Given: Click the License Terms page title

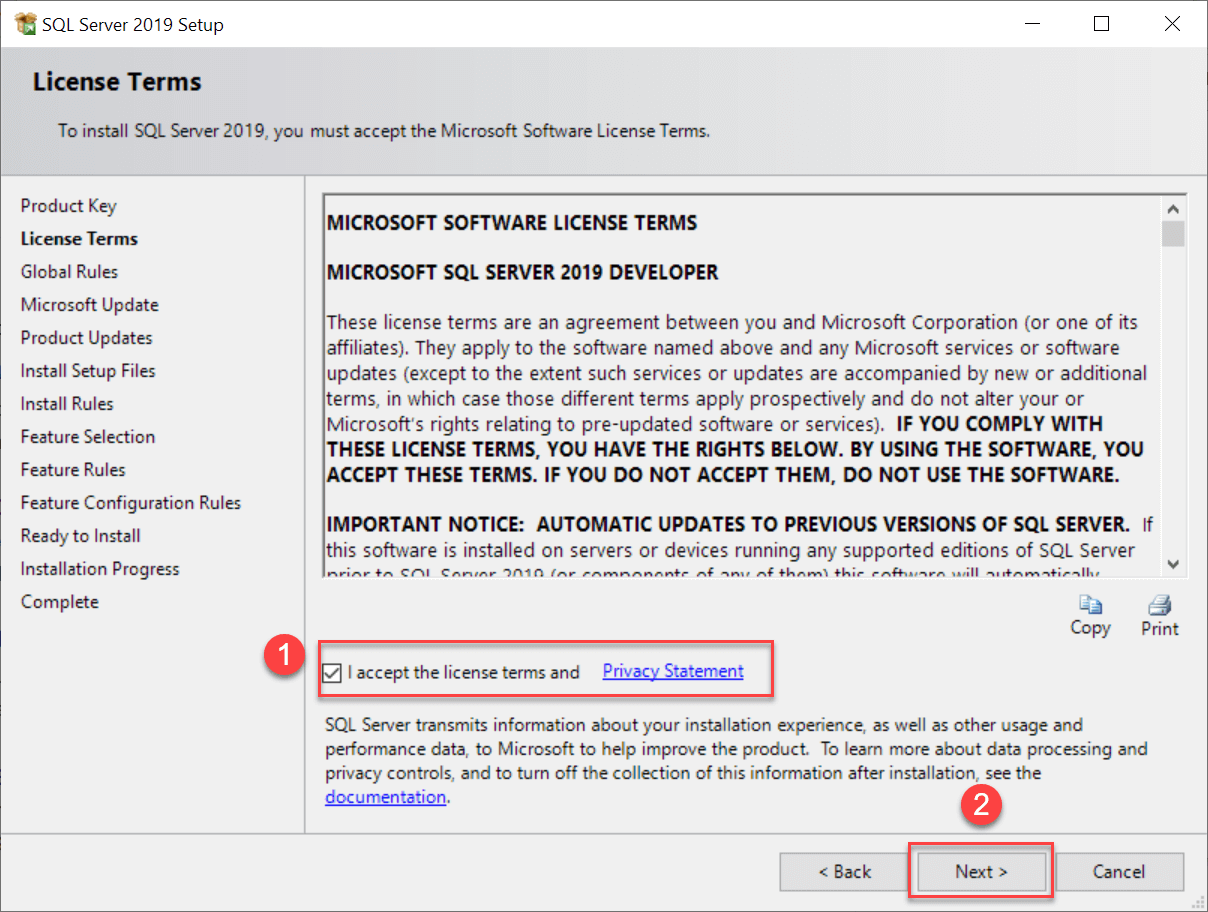Looking at the screenshot, I should (x=117, y=82).
